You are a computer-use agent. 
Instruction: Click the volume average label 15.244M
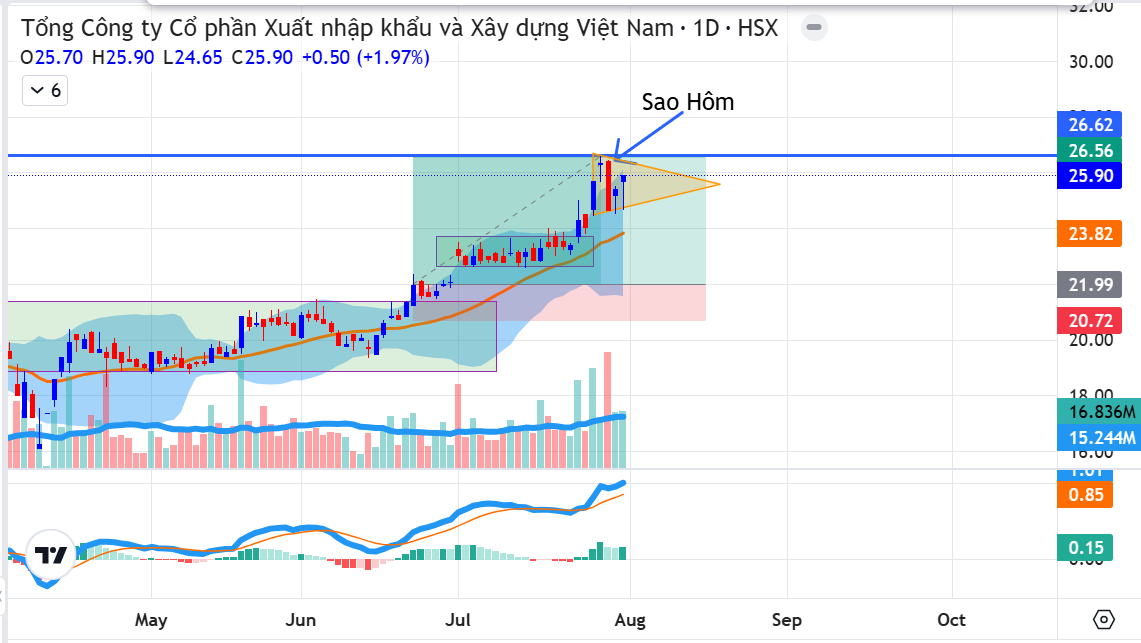pyautogui.click(x=1100, y=438)
